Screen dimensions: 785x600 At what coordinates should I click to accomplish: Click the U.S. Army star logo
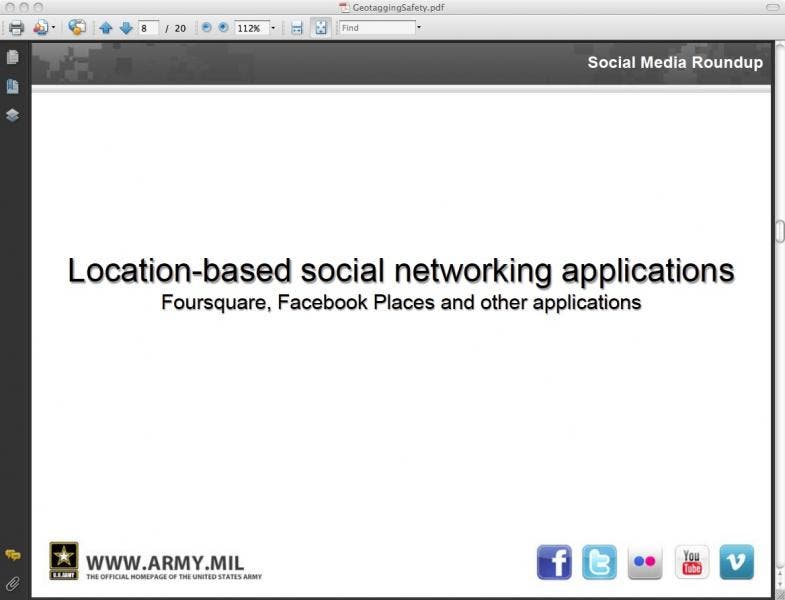click(x=64, y=561)
